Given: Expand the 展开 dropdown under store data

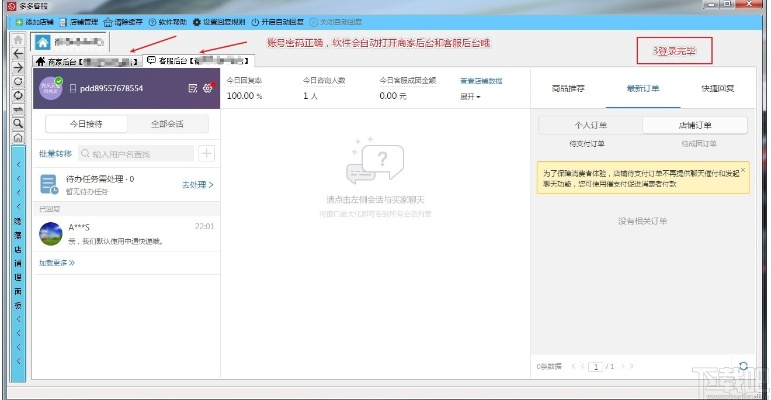Looking at the screenshot, I should click(470, 97).
